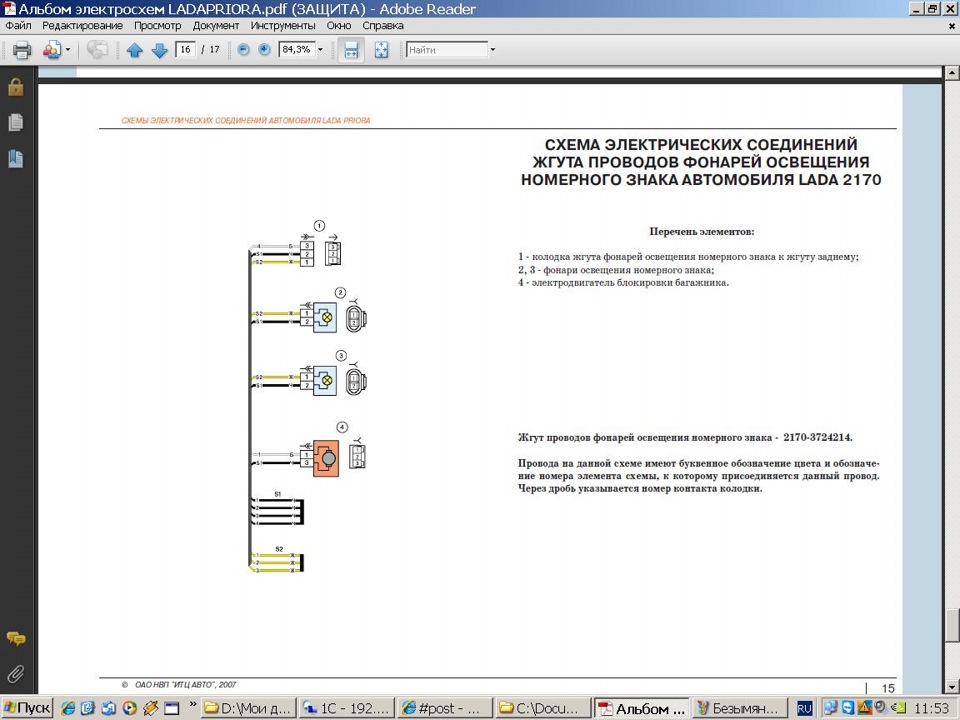Click the Альбом ... Adobe Reader taskbar button

(643, 708)
